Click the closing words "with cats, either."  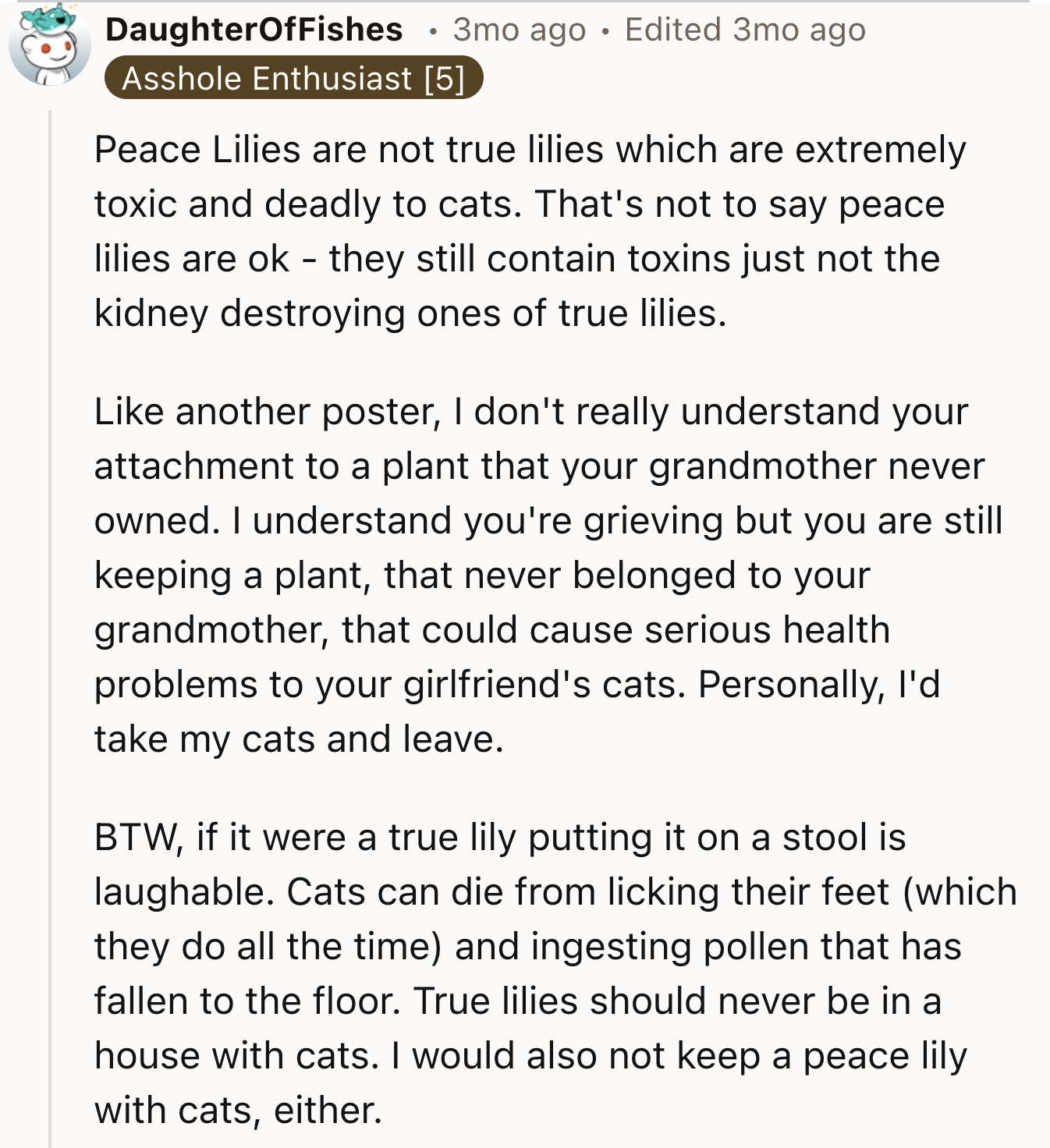[238, 1111]
